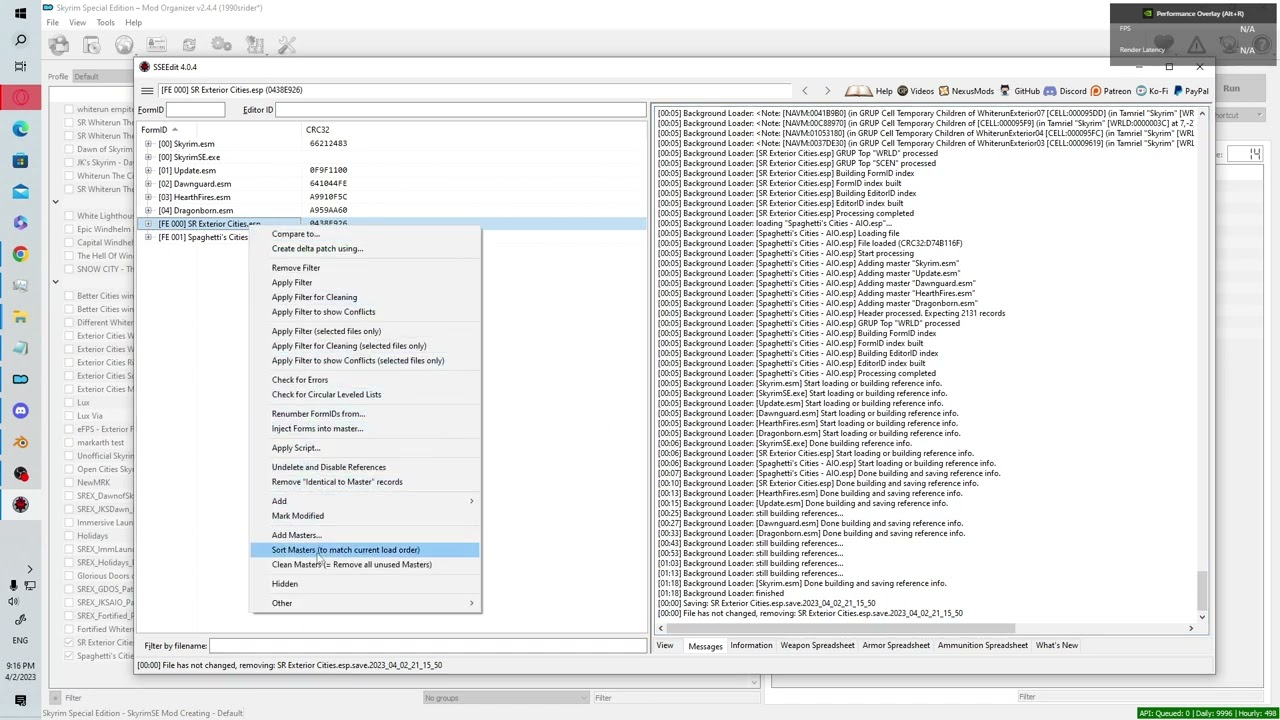Screen dimensions: 1280x720
Task: Click Mod Organizer refresh icon
Action: click(189, 45)
